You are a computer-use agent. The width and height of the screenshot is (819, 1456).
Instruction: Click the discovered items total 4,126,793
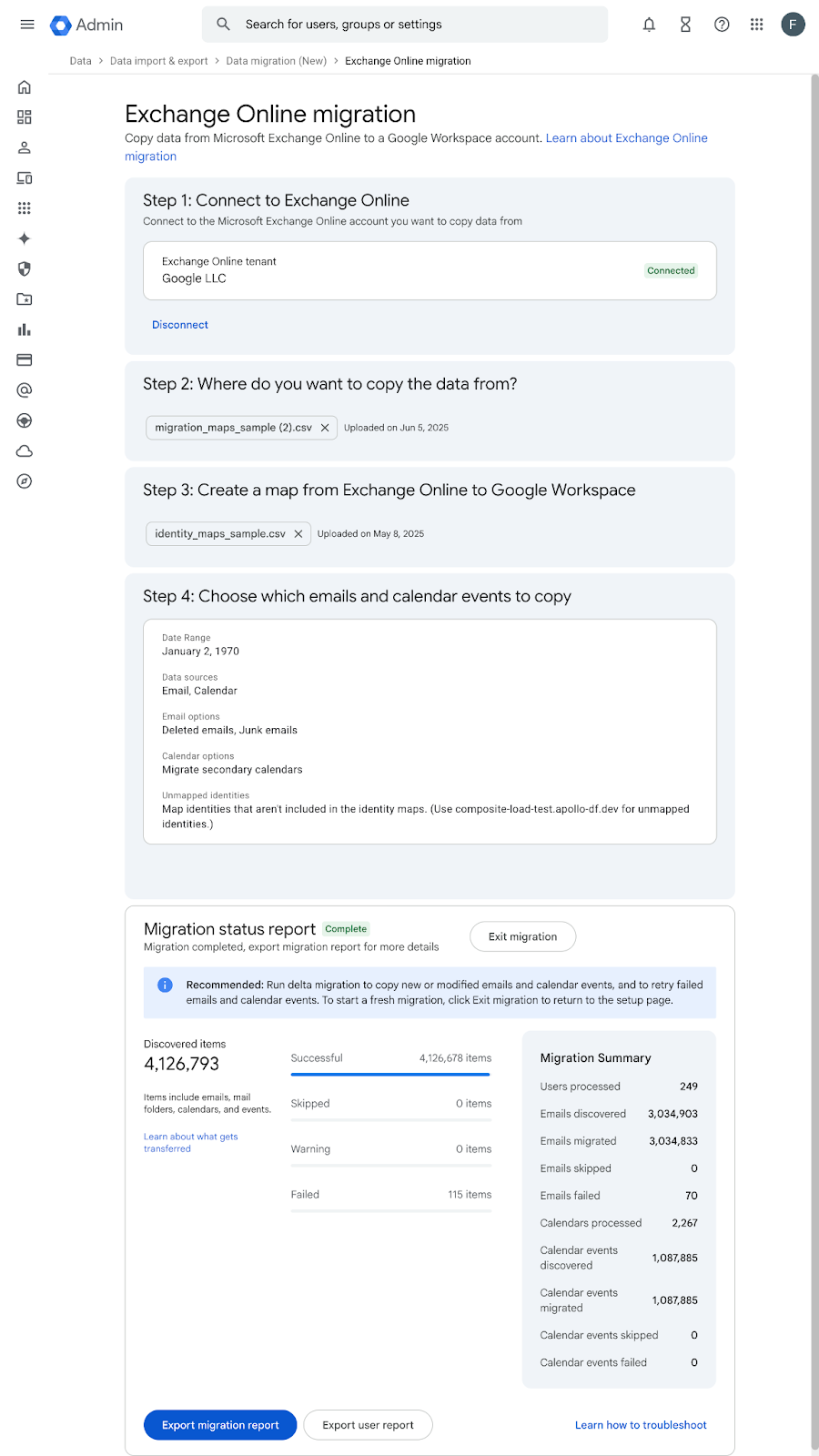181,1064
